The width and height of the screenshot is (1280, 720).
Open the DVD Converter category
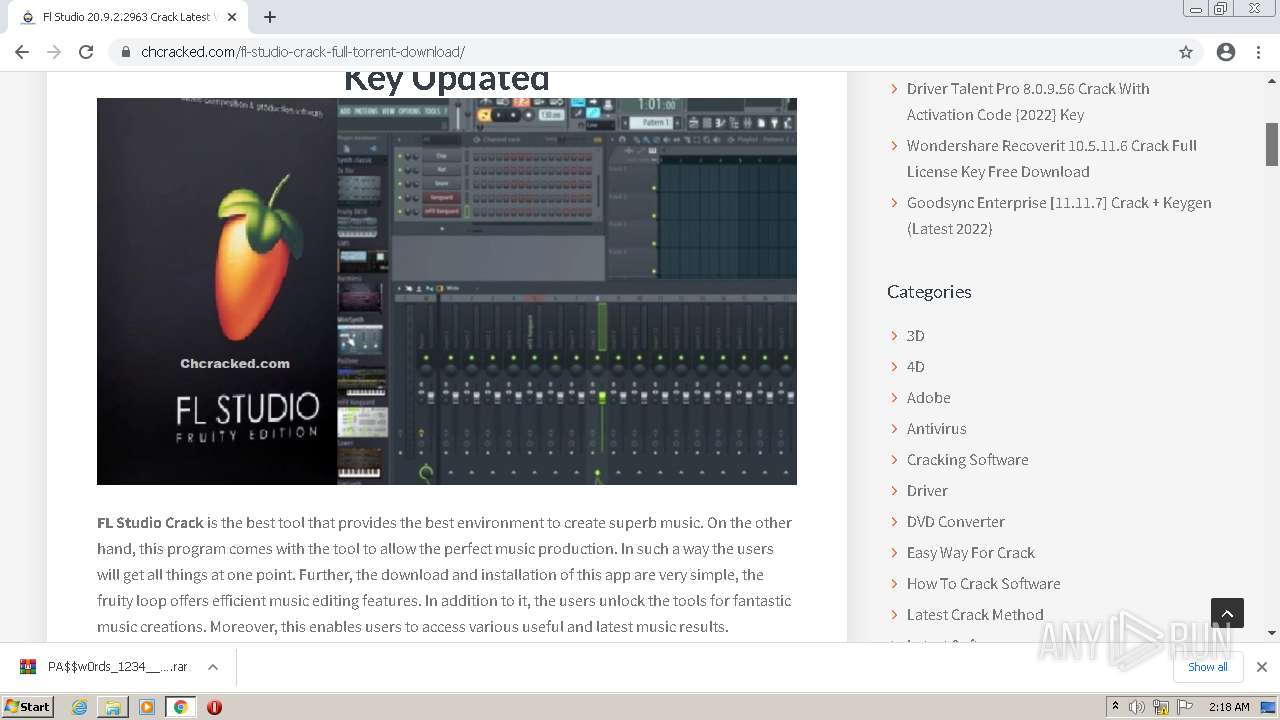[955, 522]
